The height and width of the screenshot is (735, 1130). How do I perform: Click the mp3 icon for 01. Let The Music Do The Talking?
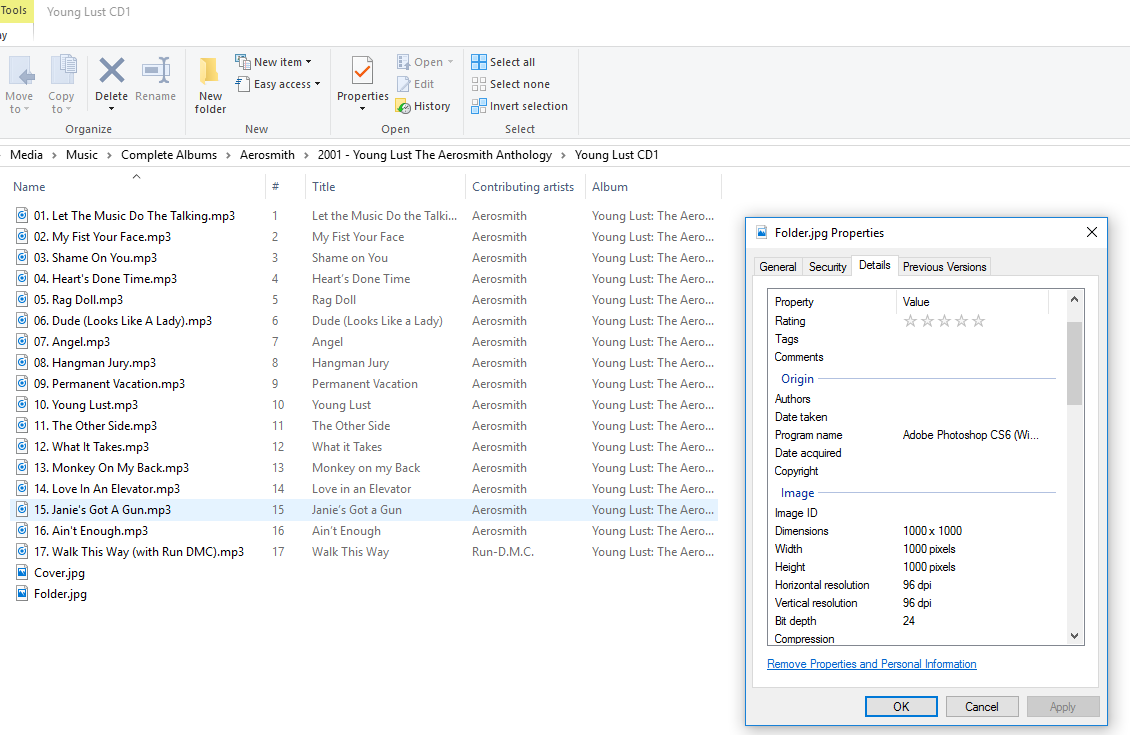coord(22,215)
